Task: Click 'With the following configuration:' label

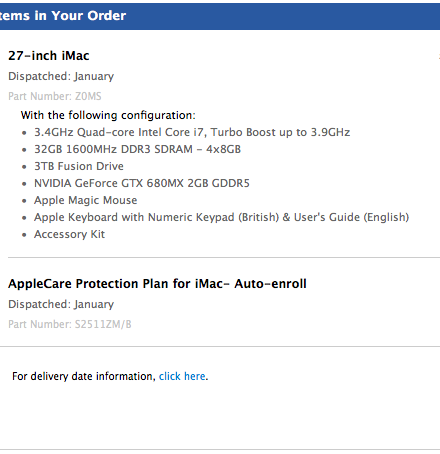Action: pyautogui.click(x=108, y=115)
